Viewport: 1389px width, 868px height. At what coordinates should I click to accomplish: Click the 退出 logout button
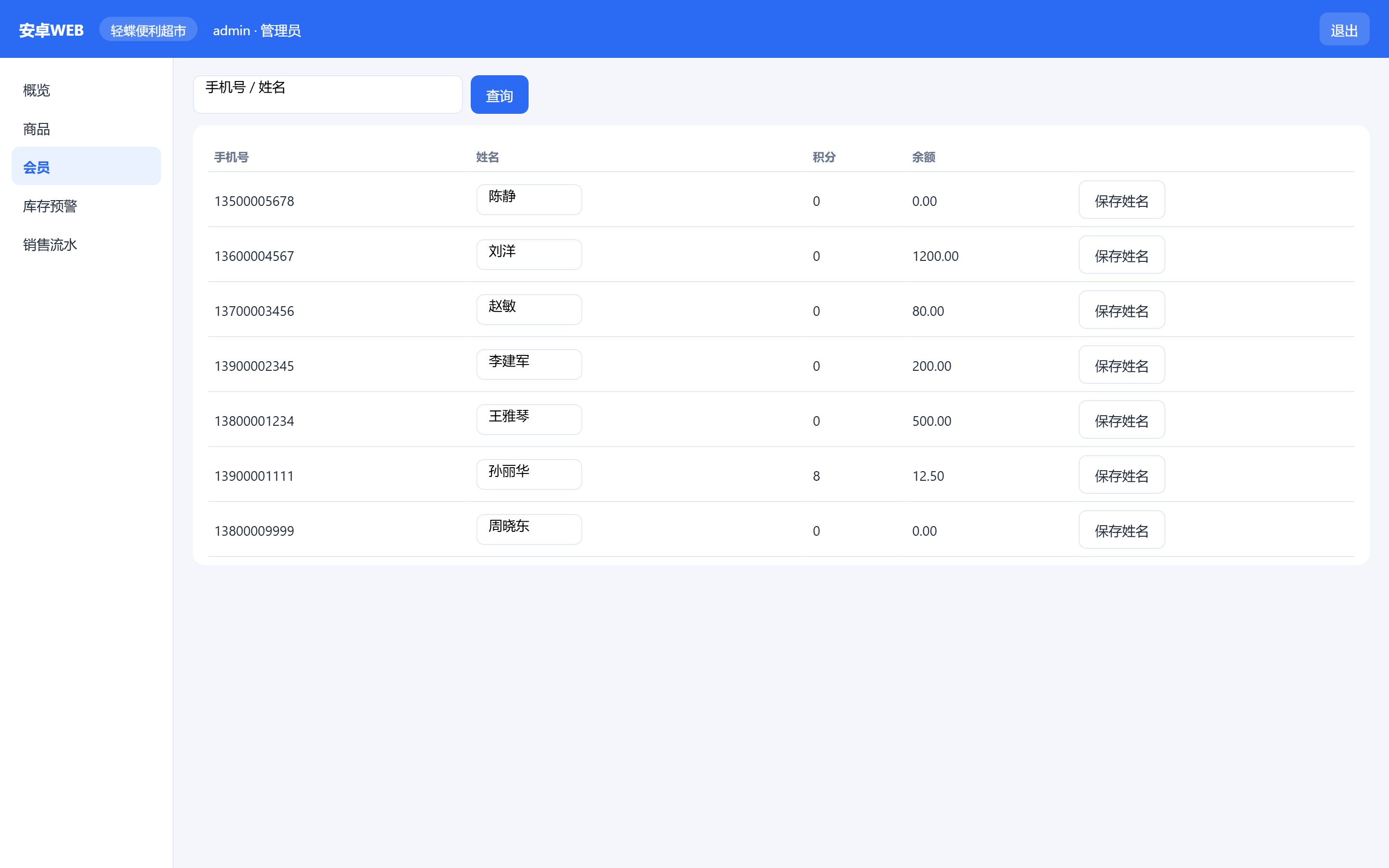point(1344,29)
